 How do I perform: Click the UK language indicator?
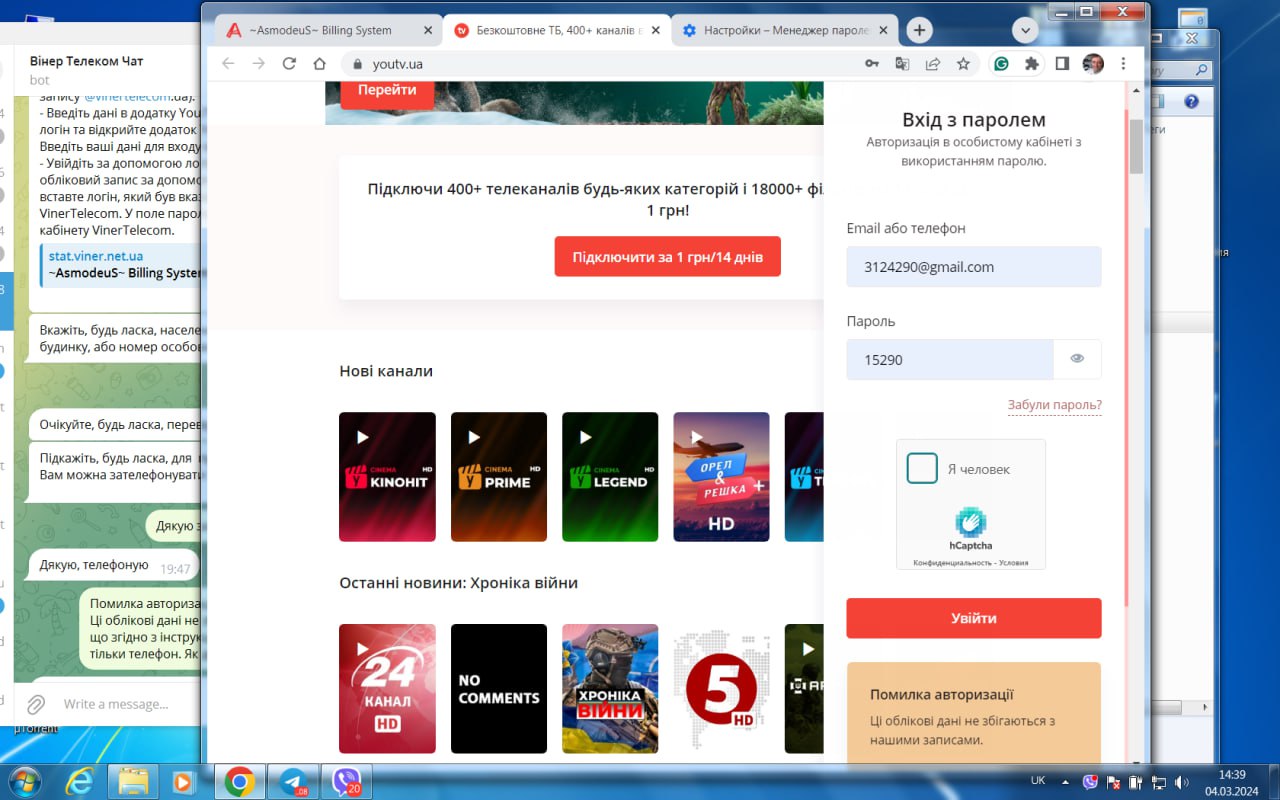(1038, 780)
